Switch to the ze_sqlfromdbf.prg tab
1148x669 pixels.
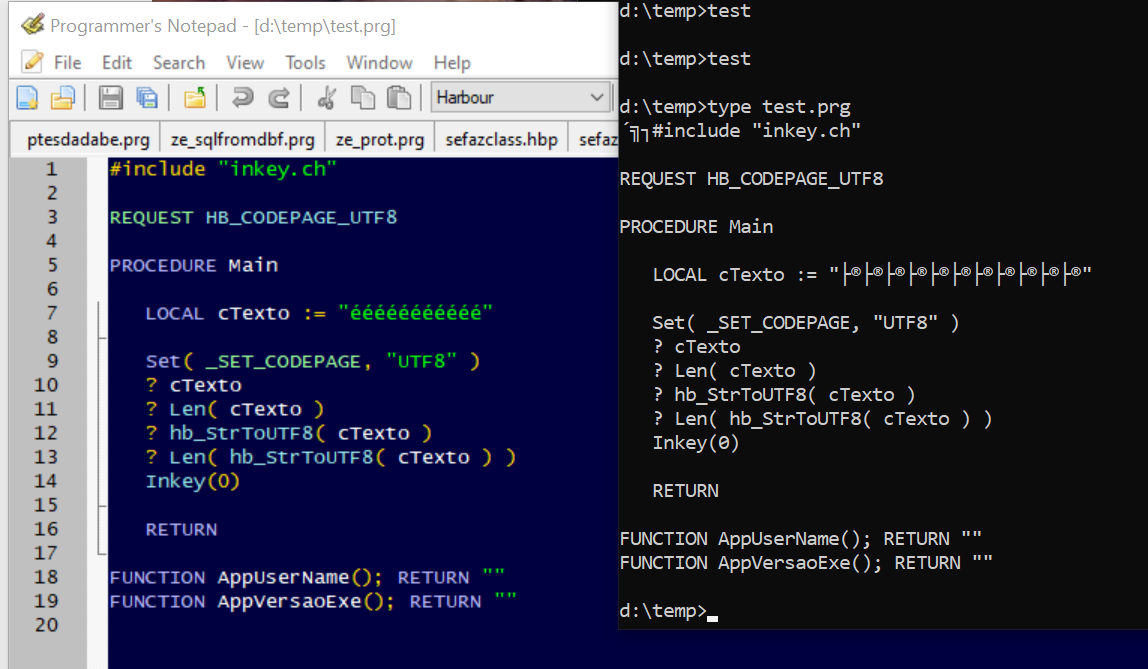[242, 139]
